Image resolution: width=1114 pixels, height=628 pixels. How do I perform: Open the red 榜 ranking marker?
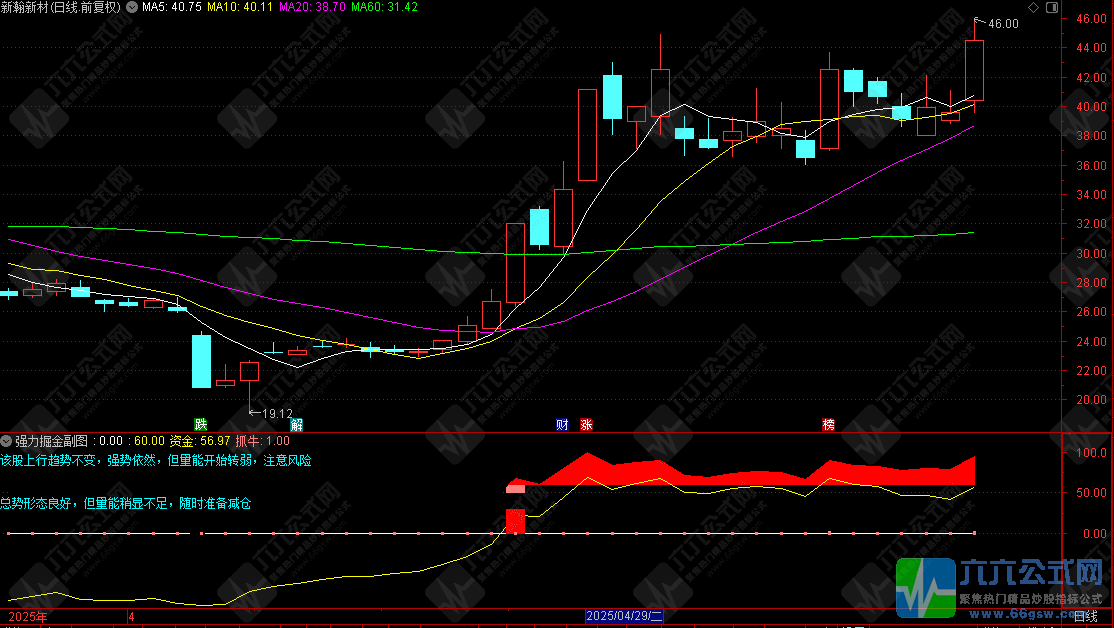(828, 424)
